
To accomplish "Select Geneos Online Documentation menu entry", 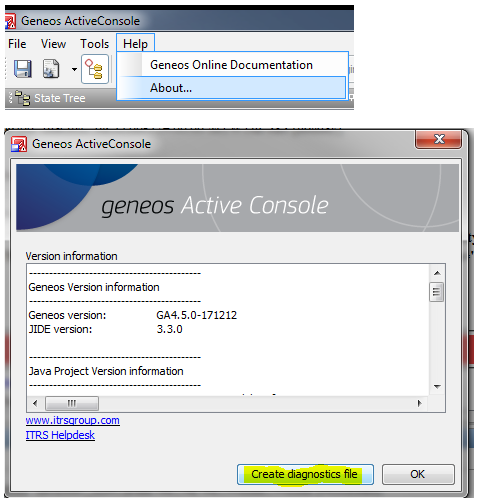I will click(232, 65).
